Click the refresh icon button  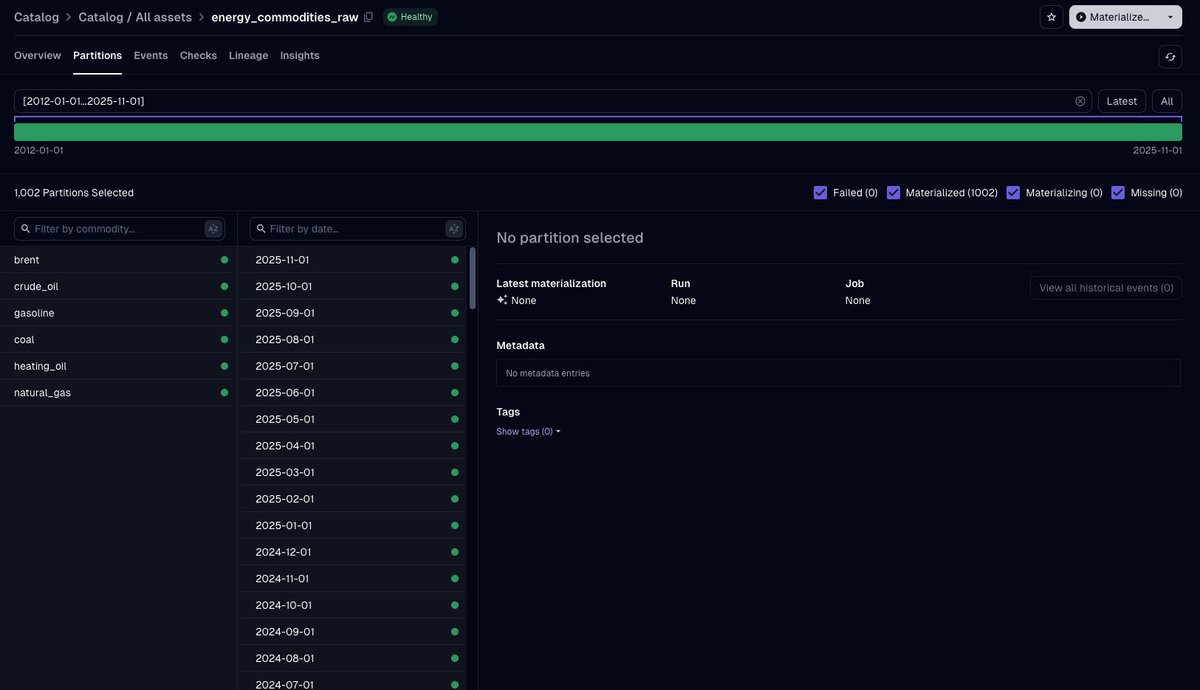[x=1170, y=57]
